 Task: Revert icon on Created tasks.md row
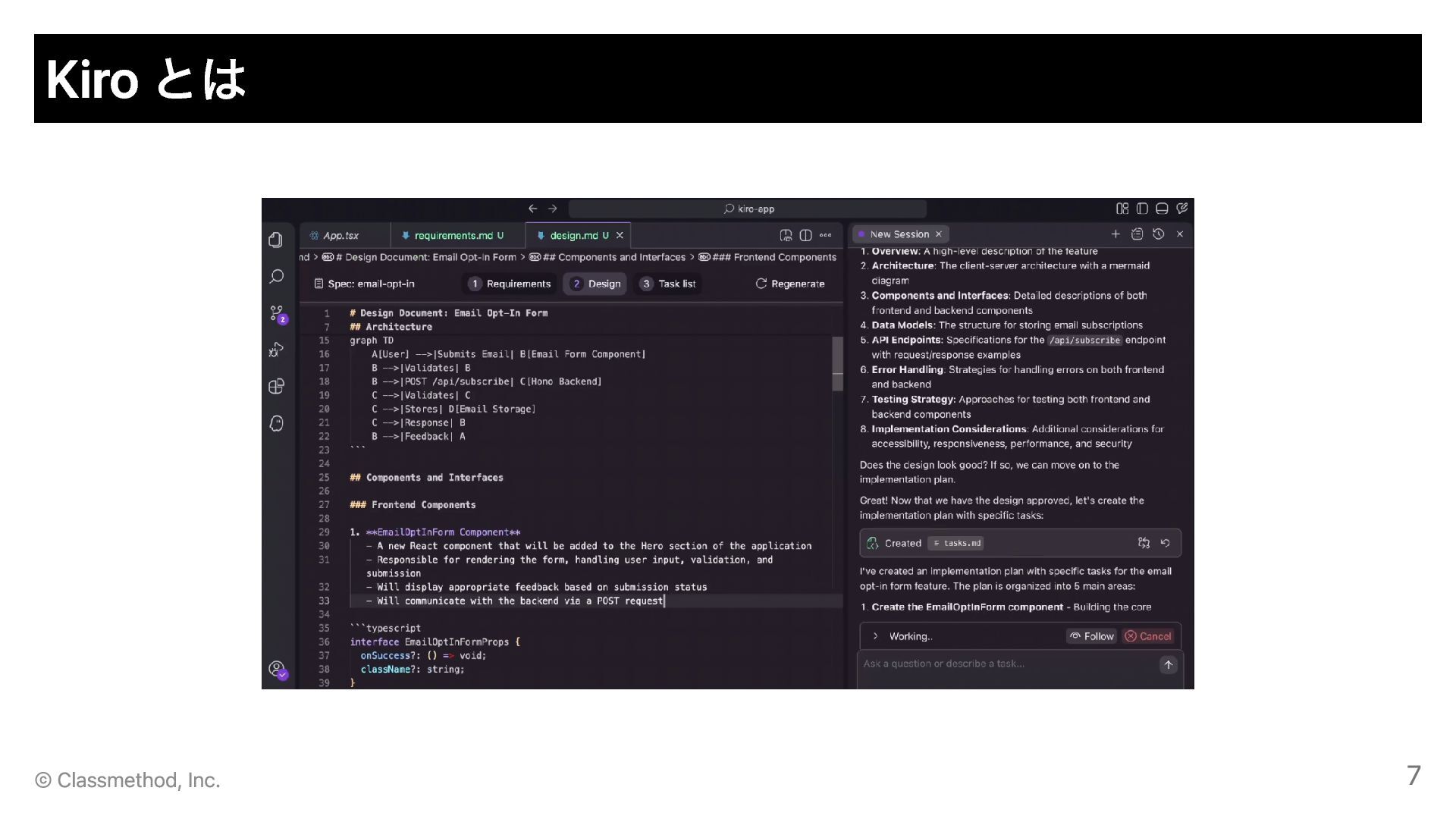[1166, 543]
